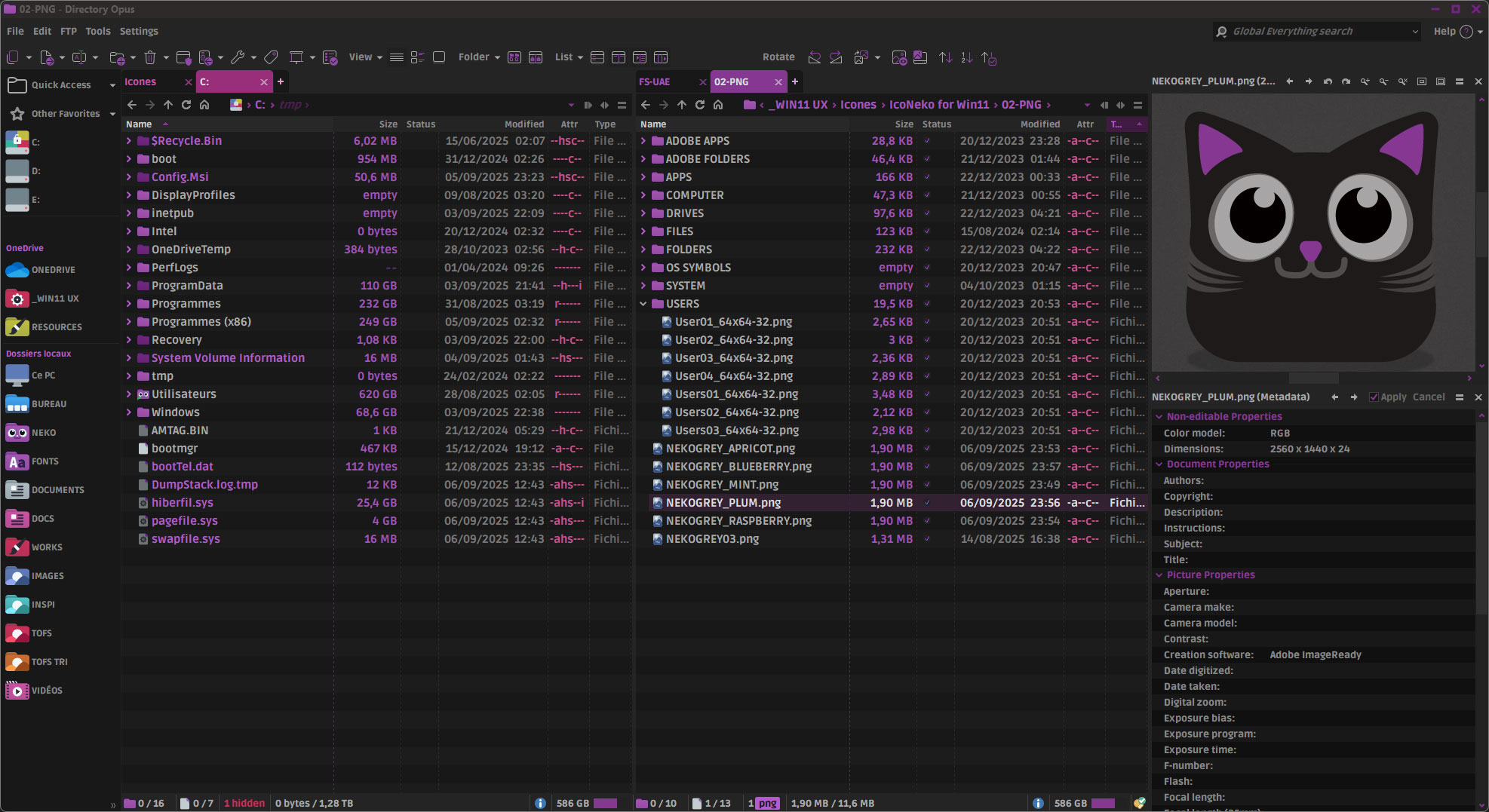1489x812 pixels.
Task: Open the Tools menu
Action: tap(97, 31)
